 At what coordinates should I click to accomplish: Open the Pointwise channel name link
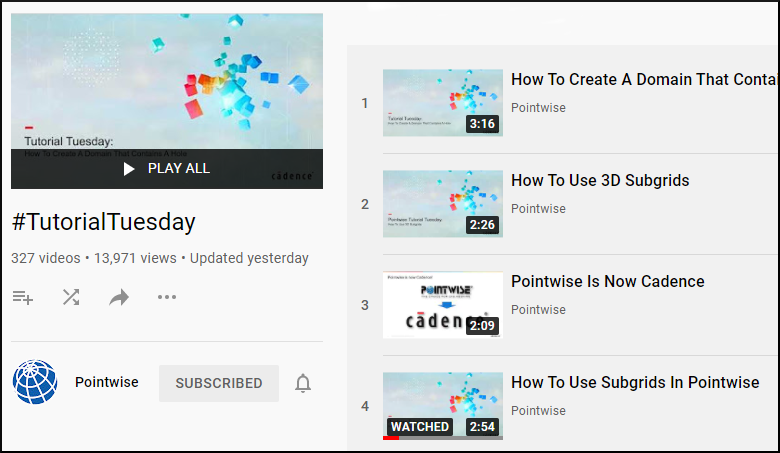click(x=107, y=382)
